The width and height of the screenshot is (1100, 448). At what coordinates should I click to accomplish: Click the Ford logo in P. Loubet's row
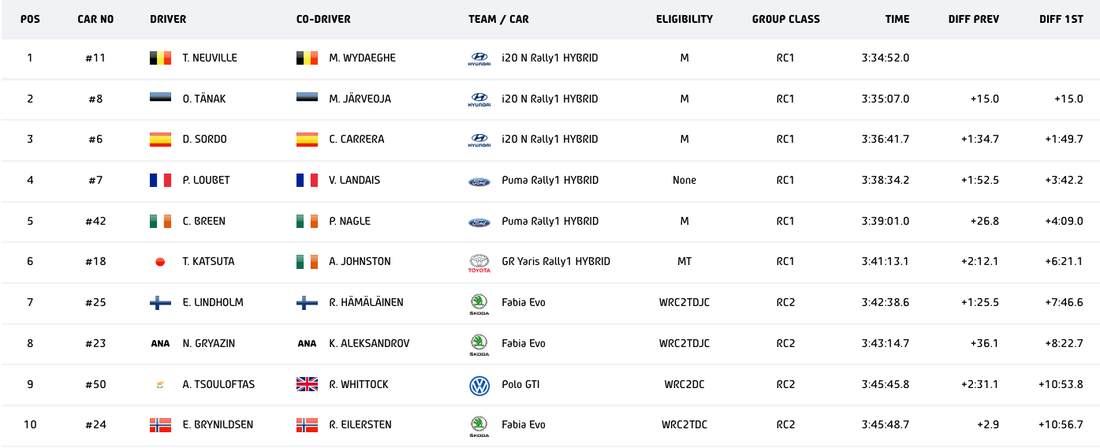coord(480,181)
